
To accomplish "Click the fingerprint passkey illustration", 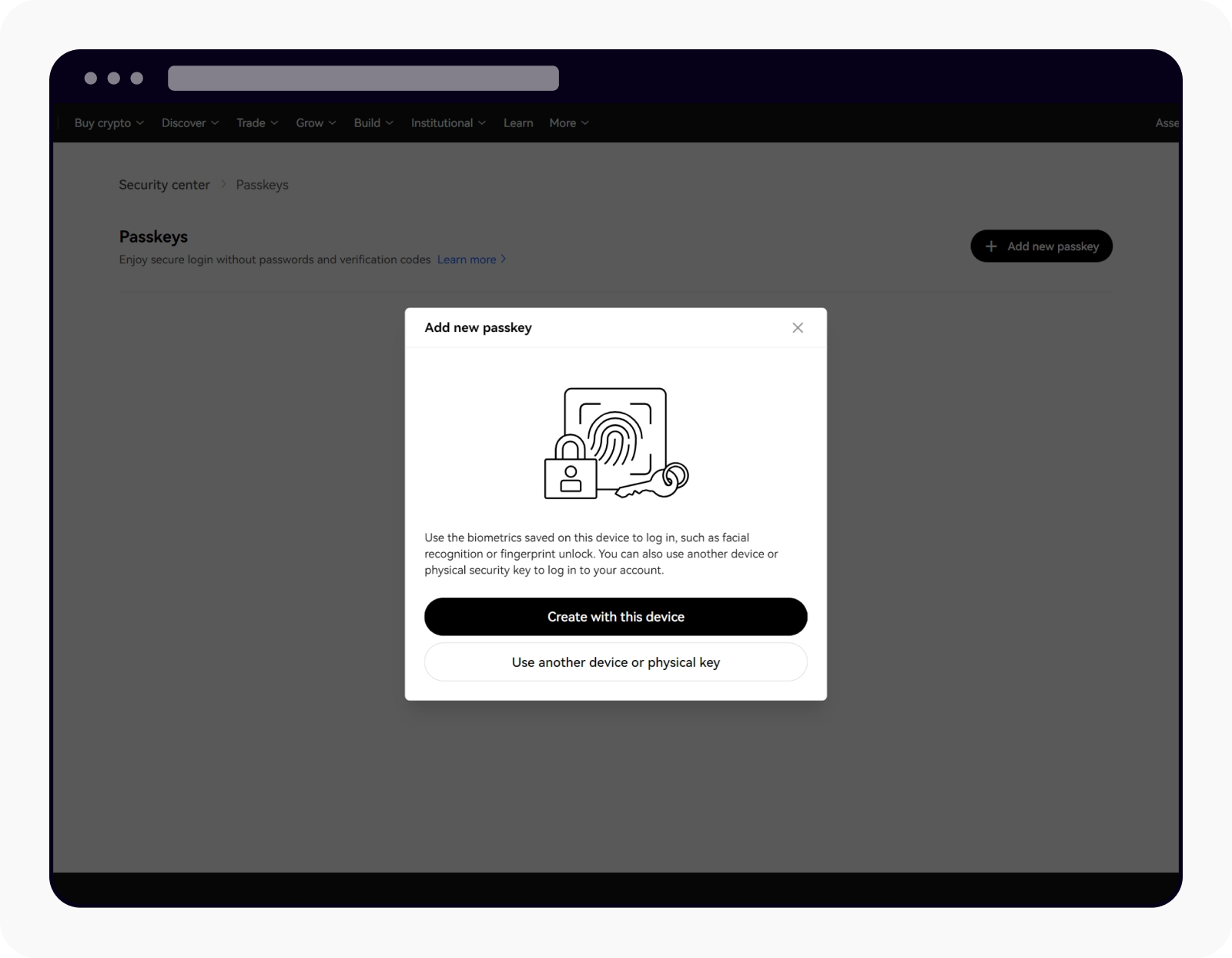I will click(x=616, y=444).
